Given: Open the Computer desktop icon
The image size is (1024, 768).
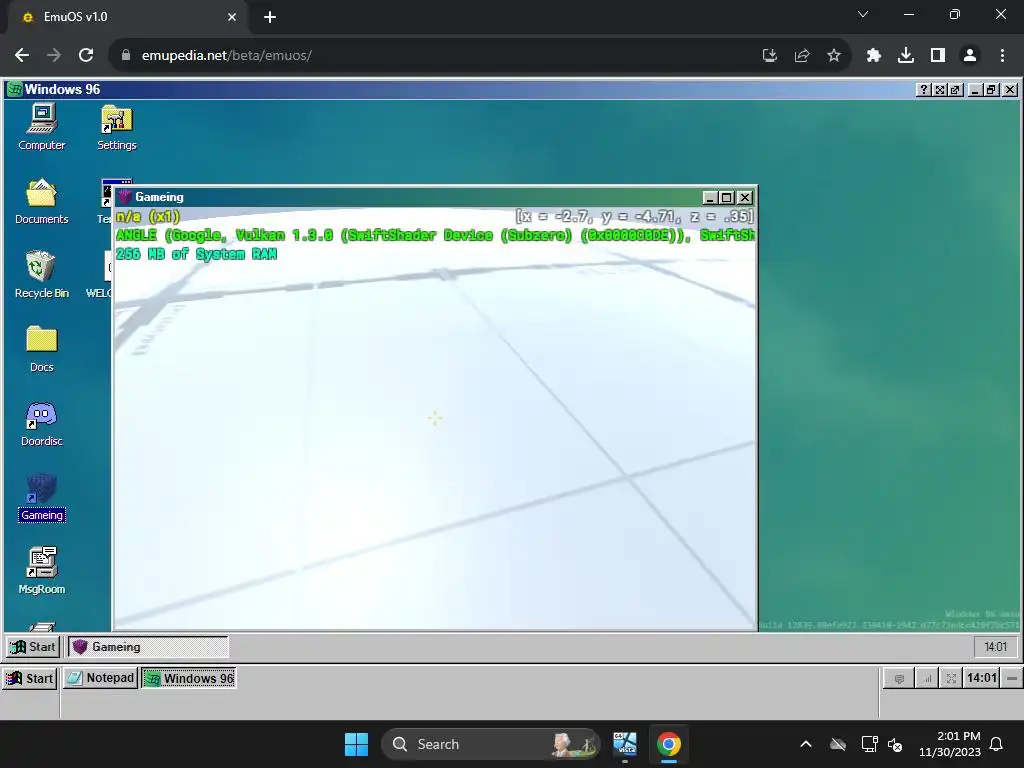Looking at the screenshot, I should [42, 127].
